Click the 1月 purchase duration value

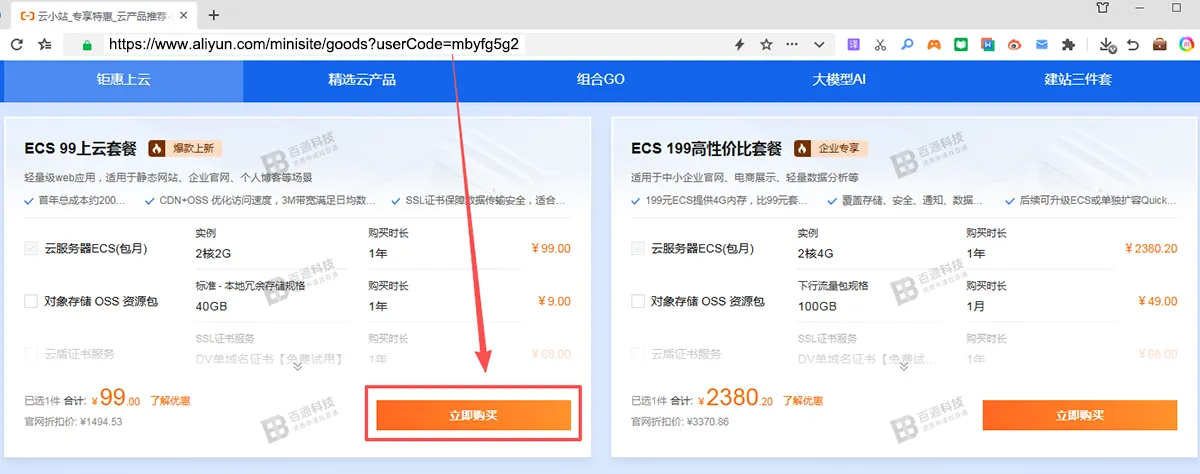pos(976,306)
